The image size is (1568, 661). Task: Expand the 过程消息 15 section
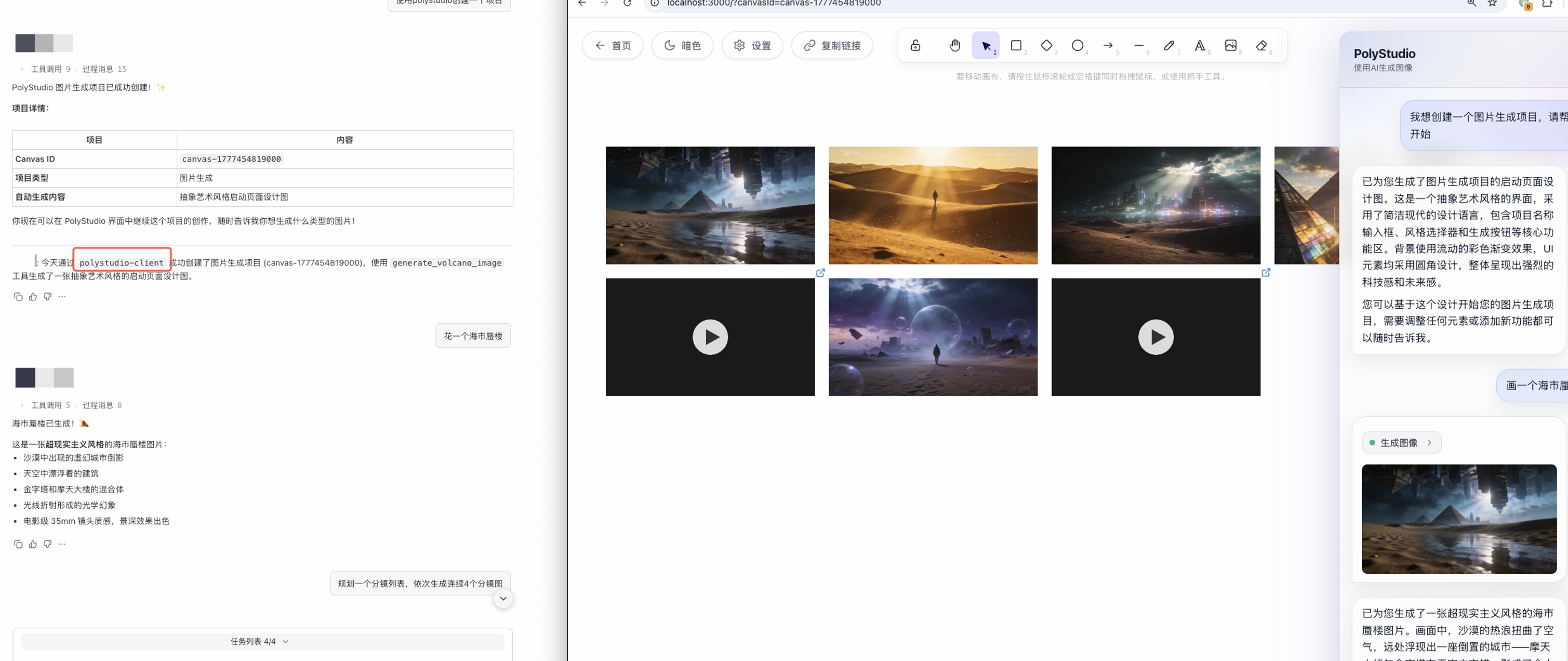point(105,69)
